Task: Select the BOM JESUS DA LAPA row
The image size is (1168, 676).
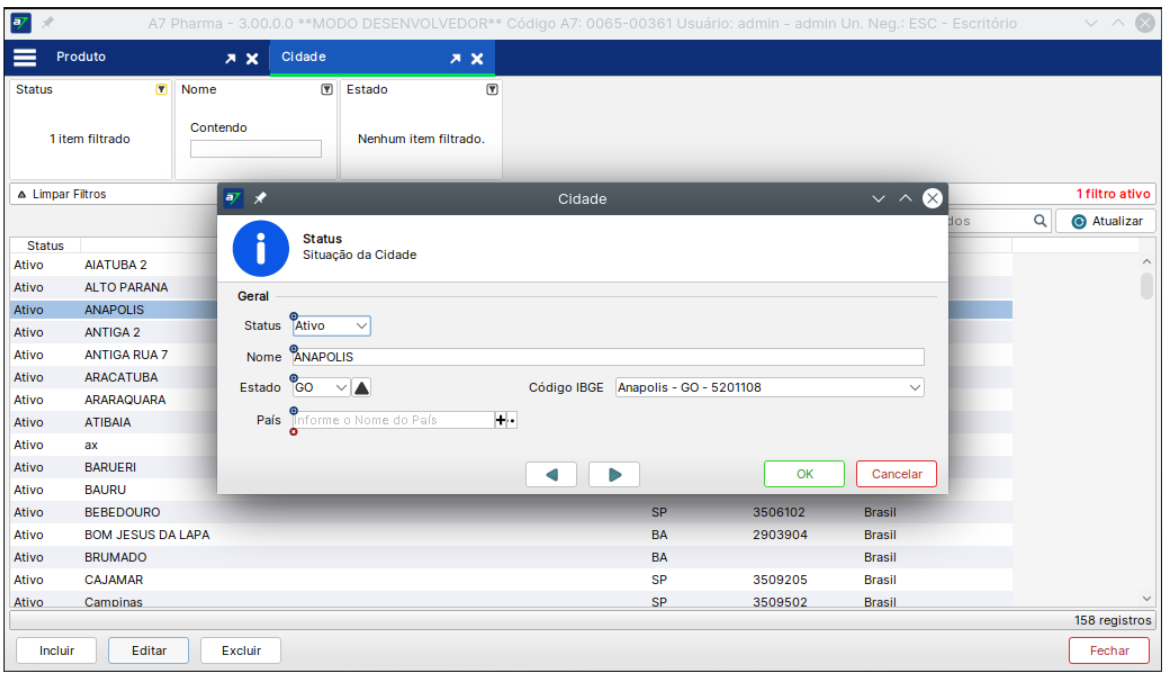Action: click(x=511, y=535)
